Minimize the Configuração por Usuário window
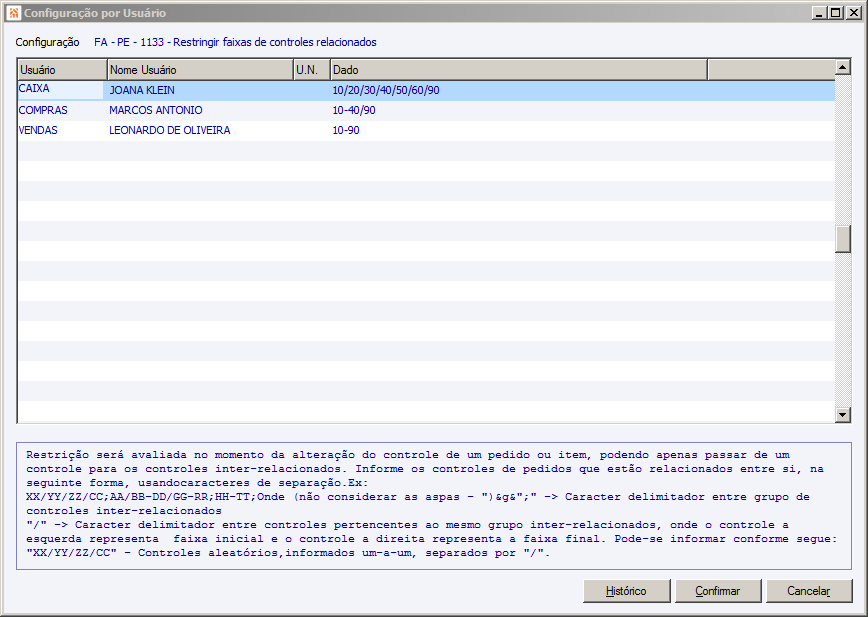 point(819,13)
